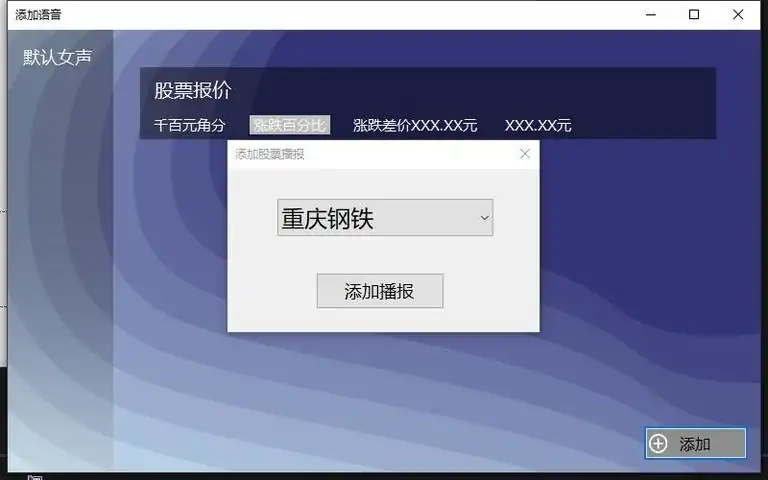
Task: Click the 添加股票播报 dialog title bar
Action: point(380,154)
